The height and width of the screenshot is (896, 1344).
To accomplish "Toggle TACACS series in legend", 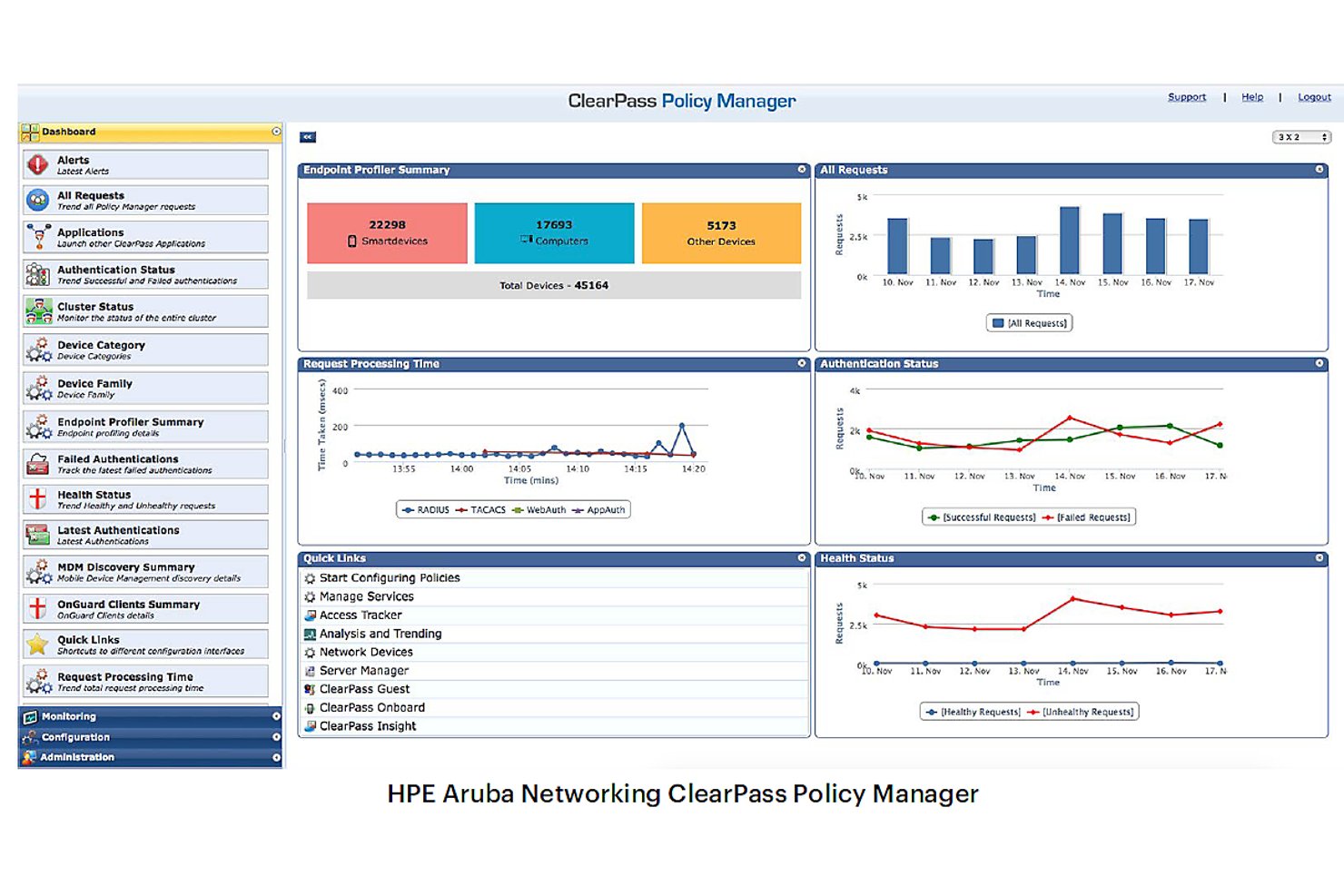I will [x=480, y=510].
